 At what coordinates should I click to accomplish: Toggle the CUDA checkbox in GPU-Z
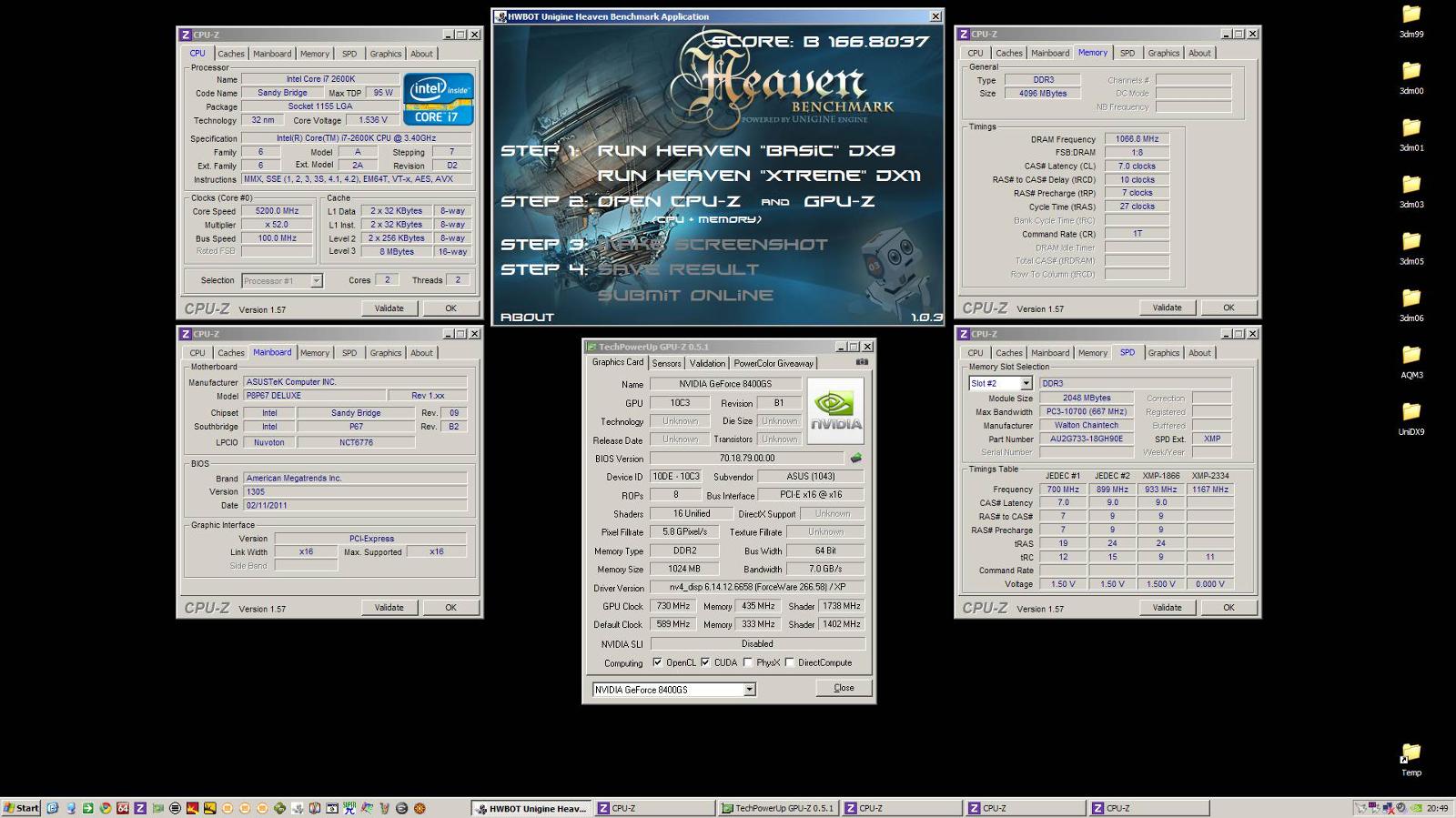click(704, 662)
